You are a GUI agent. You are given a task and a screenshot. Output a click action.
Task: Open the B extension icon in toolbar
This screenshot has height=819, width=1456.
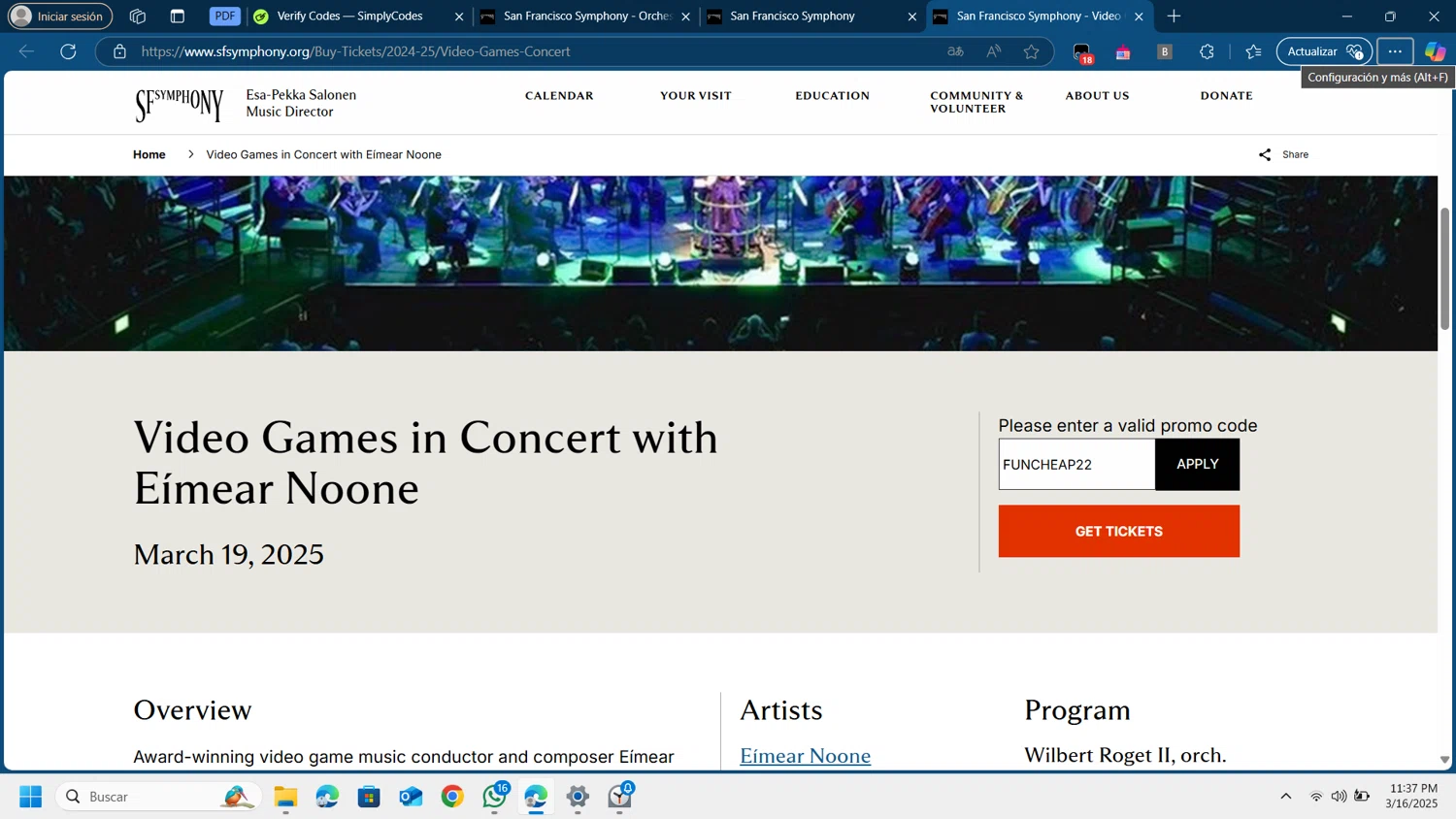click(x=1165, y=51)
